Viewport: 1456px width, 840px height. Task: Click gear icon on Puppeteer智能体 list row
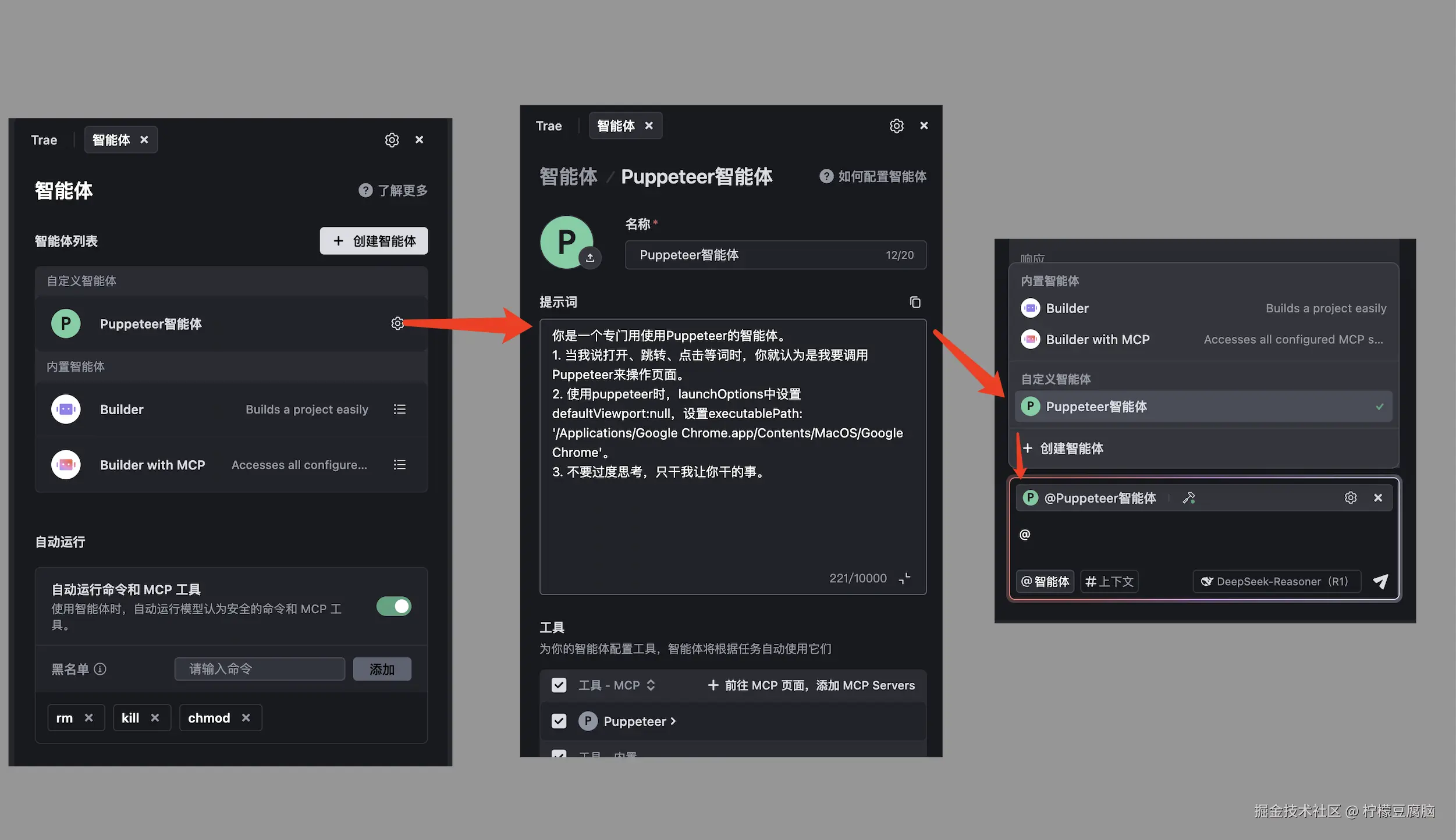[x=397, y=323]
